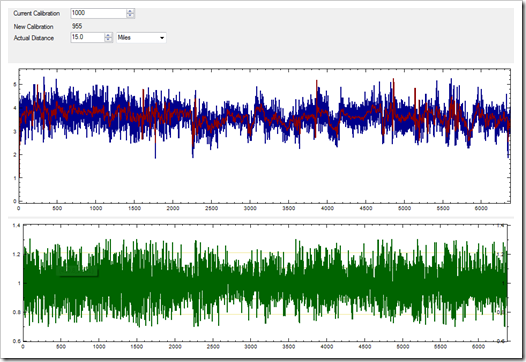Decrease Current Calibration with the down arrow
Image resolution: width=526 pixels, height=362 pixels.
coord(130,15)
